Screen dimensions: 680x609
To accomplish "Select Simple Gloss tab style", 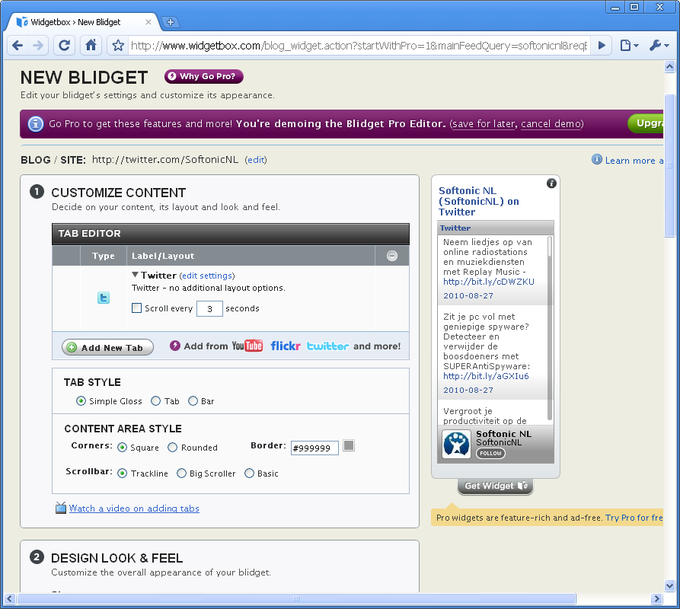I will point(81,401).
